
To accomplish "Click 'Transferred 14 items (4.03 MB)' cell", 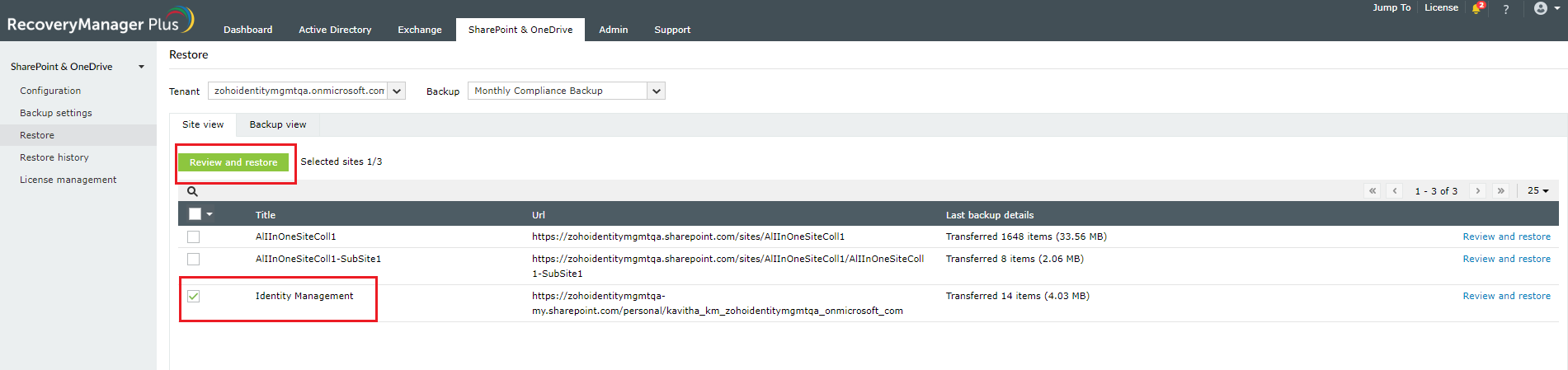I will click(1018, 296).
